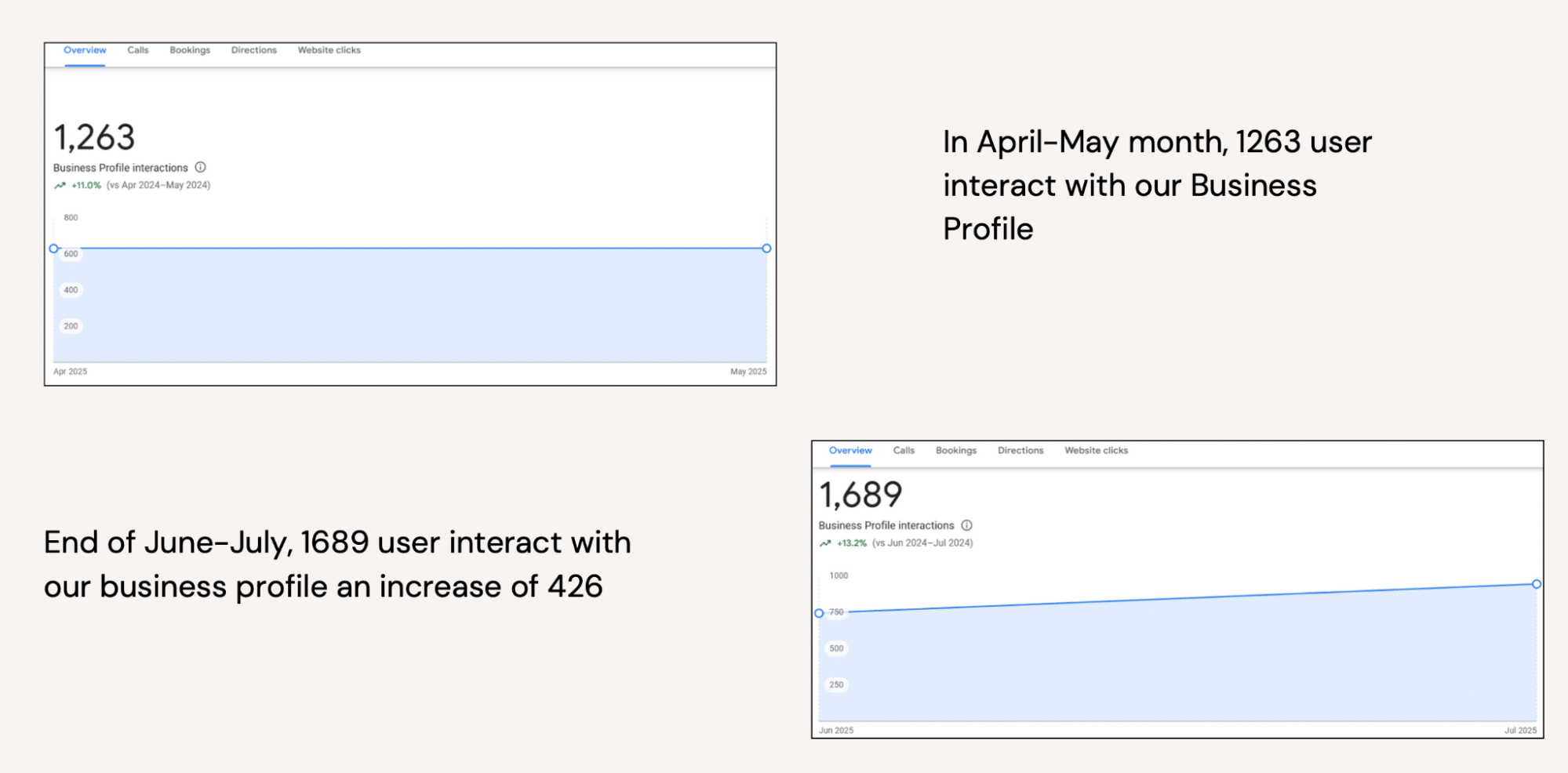Click Jul 2025 data point on chart

click(1537, 584)
